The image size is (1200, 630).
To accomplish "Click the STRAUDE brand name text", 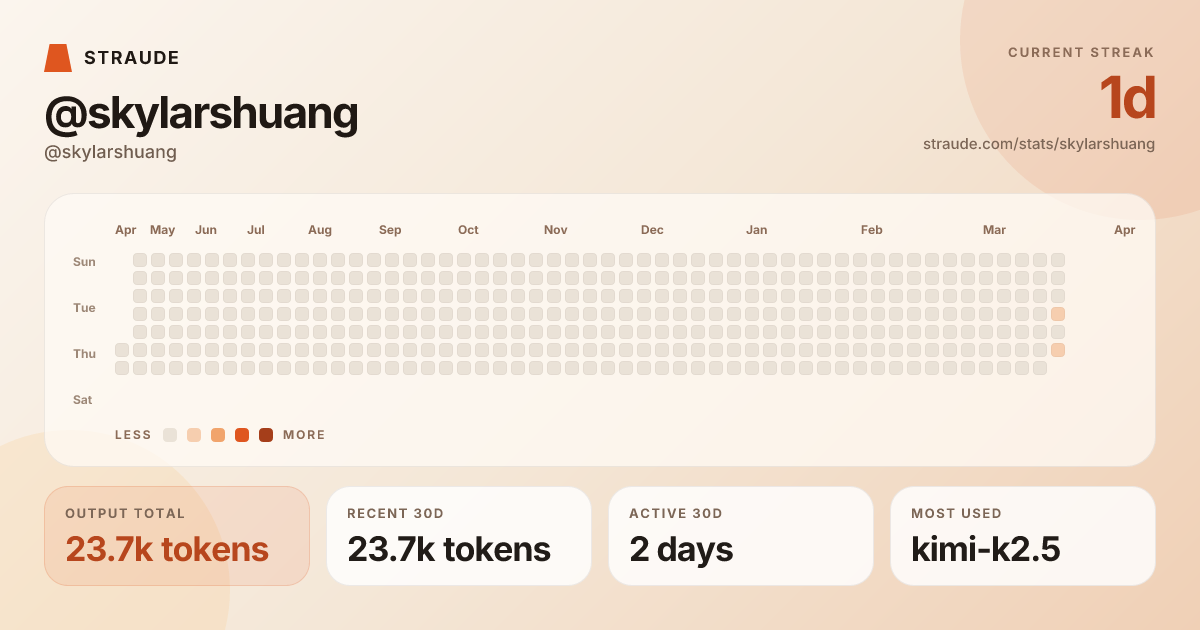I will click(132, 58).
